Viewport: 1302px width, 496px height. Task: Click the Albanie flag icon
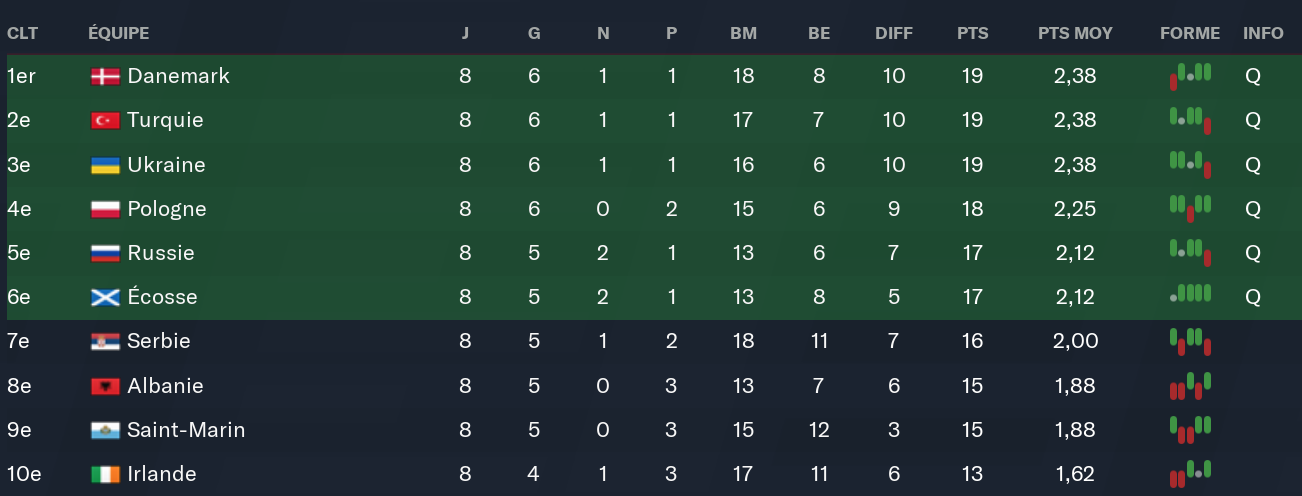pyautogui.click(x=105, y=386)
